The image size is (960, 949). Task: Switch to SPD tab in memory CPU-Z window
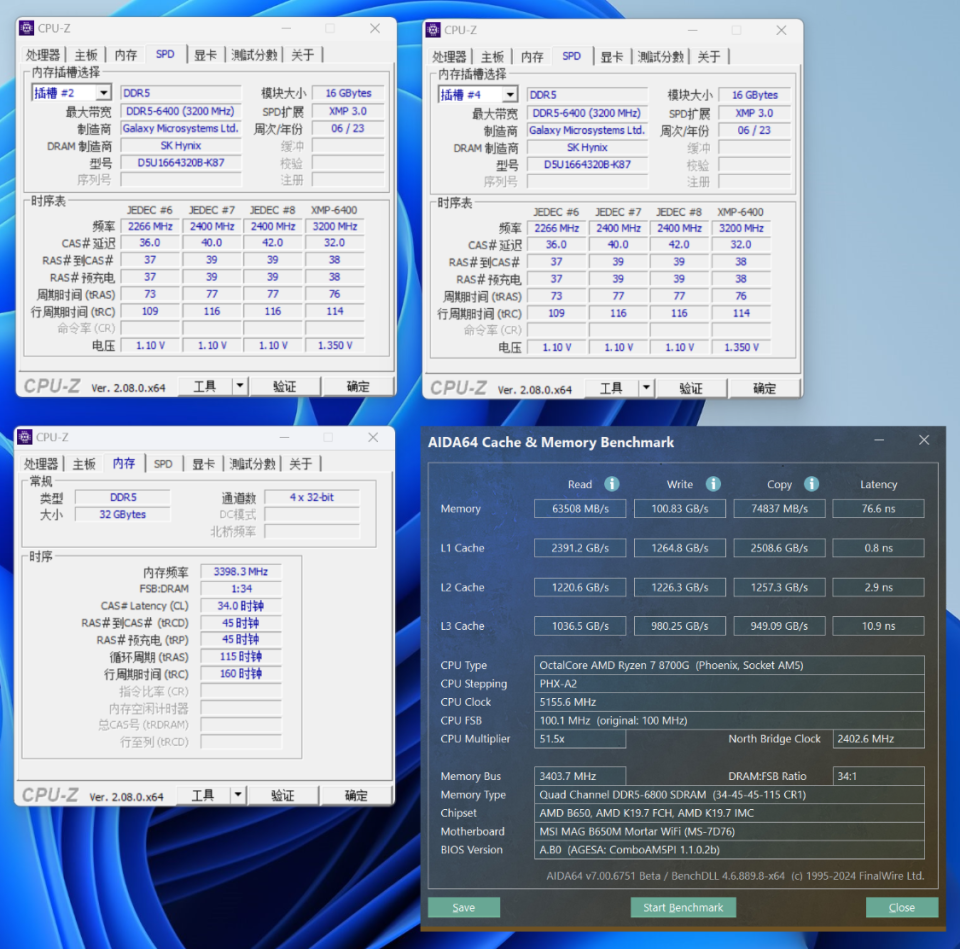(163, 463)
